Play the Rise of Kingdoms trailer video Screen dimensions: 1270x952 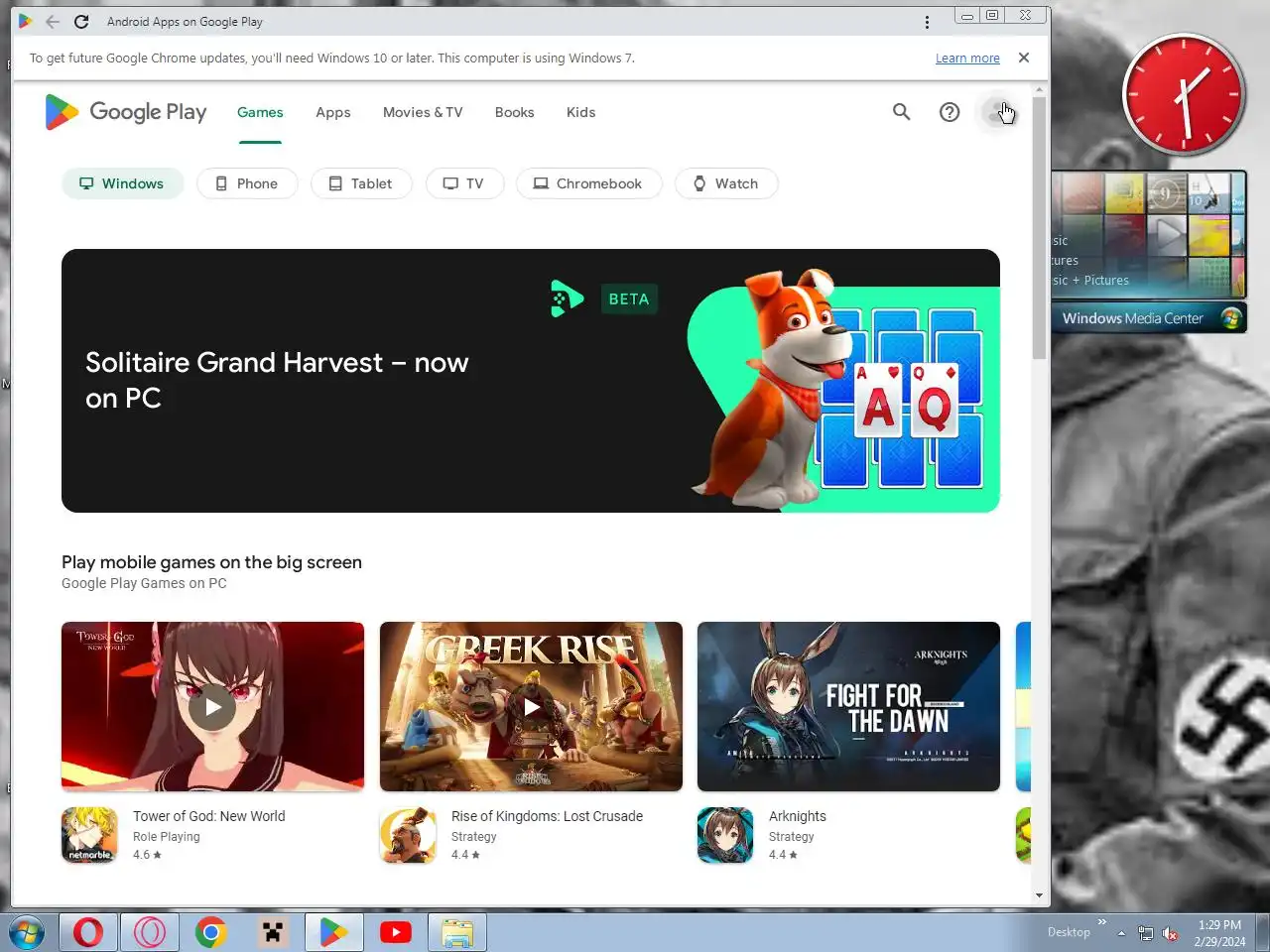531,707
